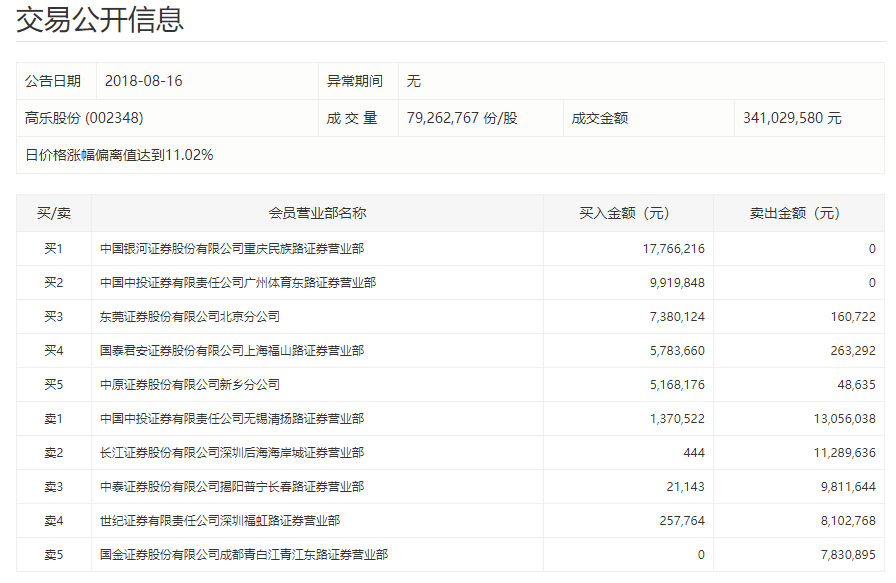The width and height of the screenshot is (896, 583).
Task: Click the 高乐股份 (002348) stock name
Action: coord(84,118)
